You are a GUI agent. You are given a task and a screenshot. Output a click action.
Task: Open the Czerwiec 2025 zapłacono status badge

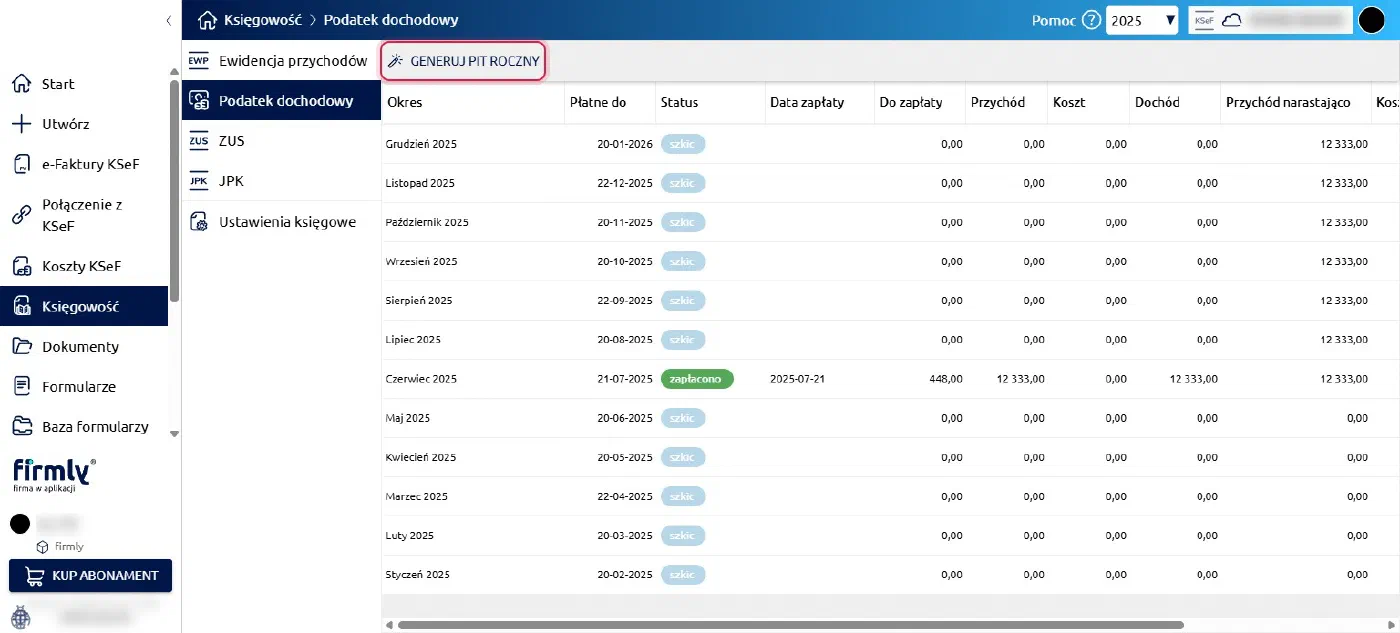pyautogui.click(x=697, y=379)
